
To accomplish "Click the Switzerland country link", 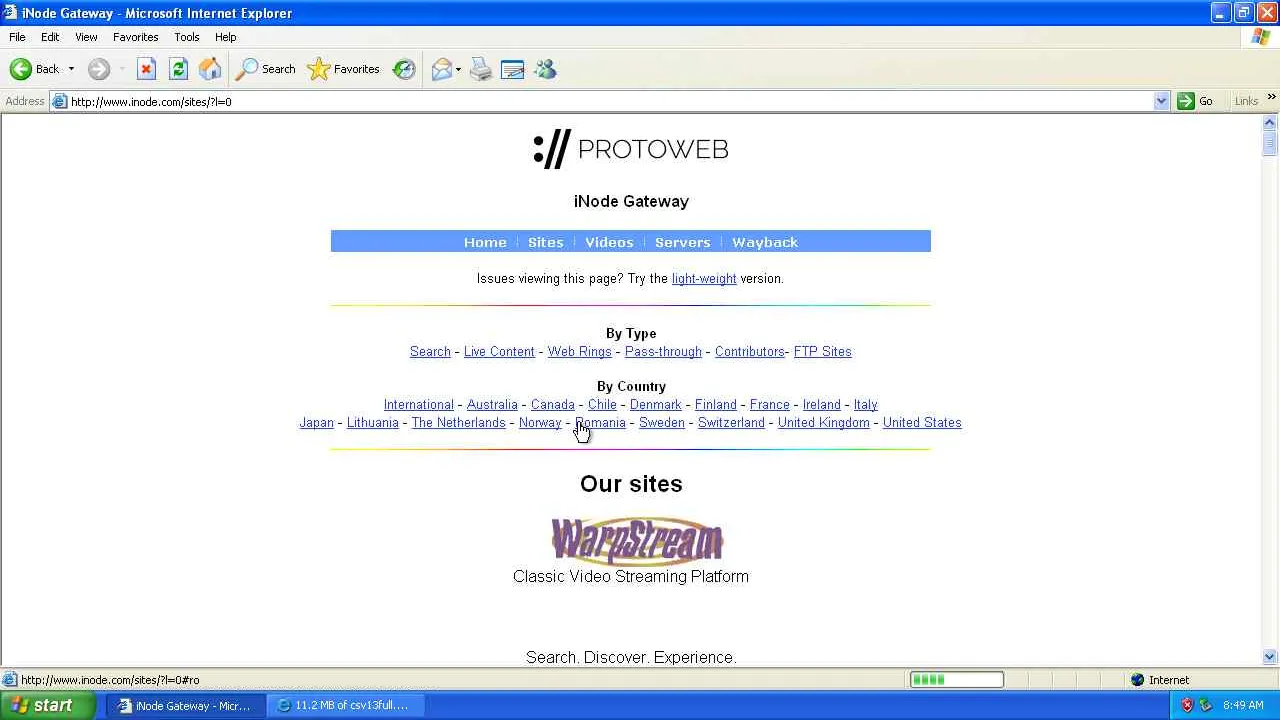I will pos(731,423).
